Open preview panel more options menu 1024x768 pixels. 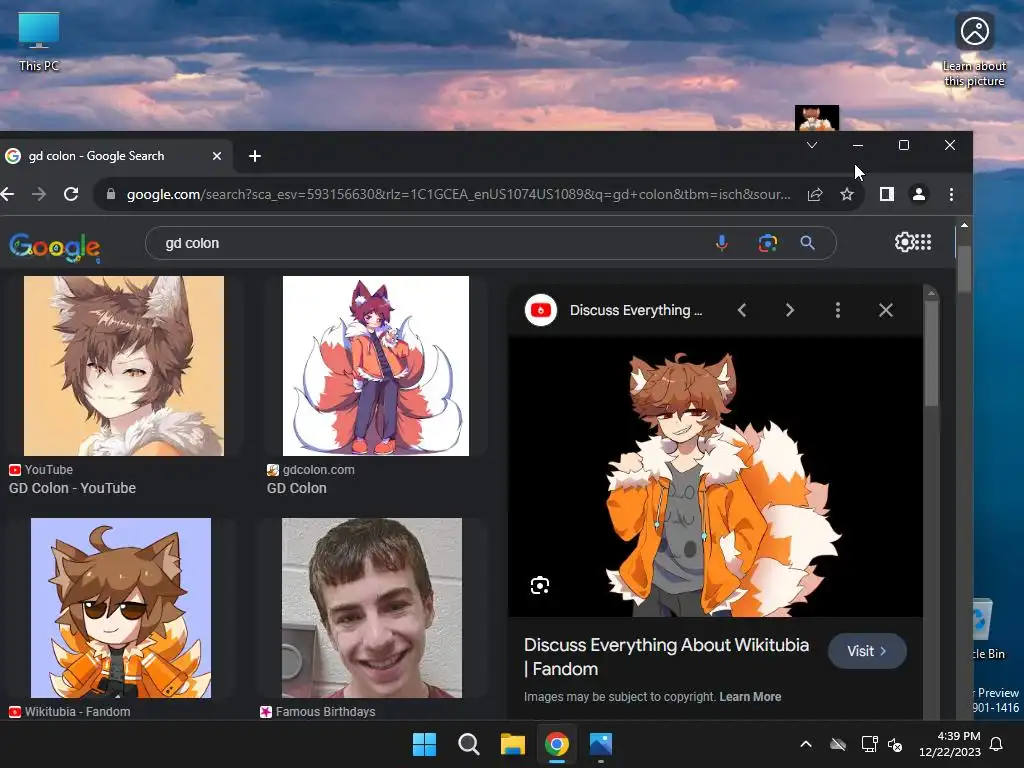point(838,310)
